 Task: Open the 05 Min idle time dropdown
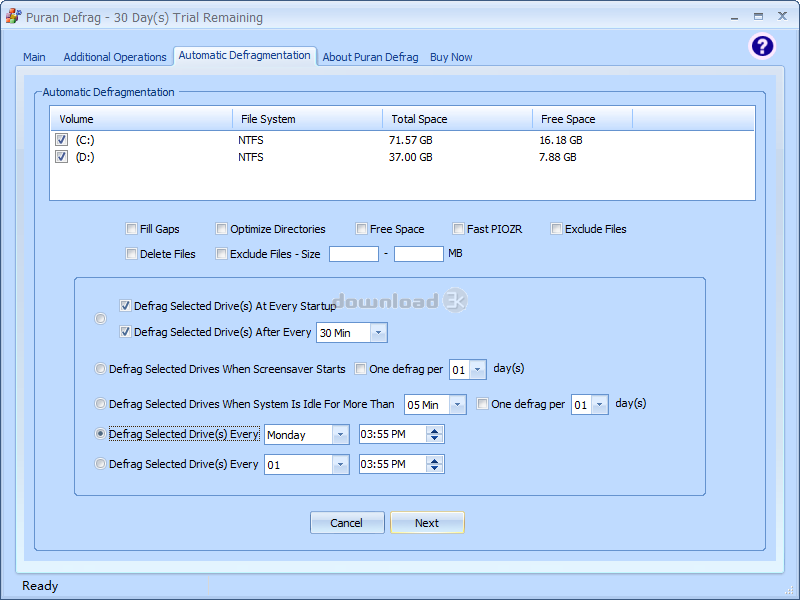point(457,405)
